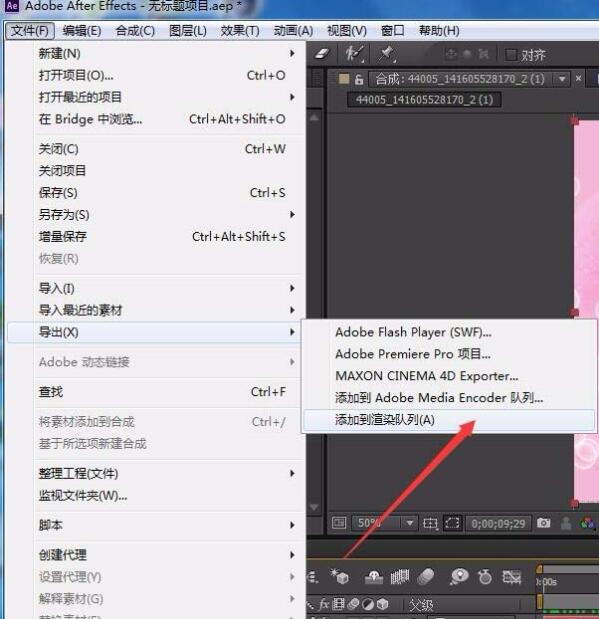Toggle the region of interest button
The height and width of the screenshot is (619, 599).
[452, 523]
